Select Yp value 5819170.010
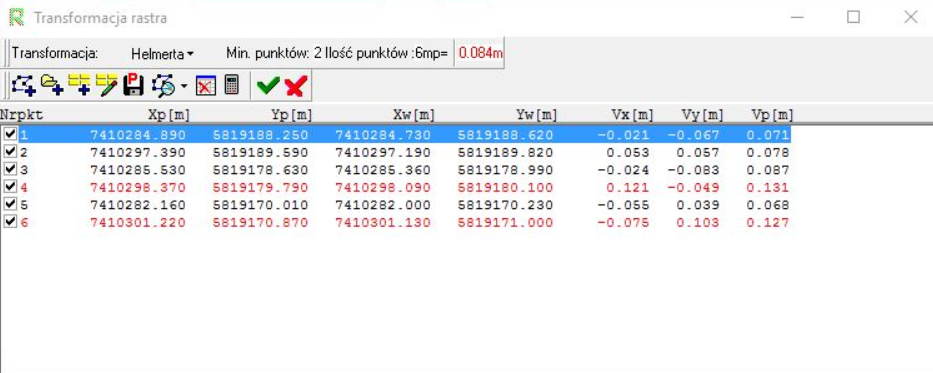The width and height of the screenshot is (933, 373). 261,205
